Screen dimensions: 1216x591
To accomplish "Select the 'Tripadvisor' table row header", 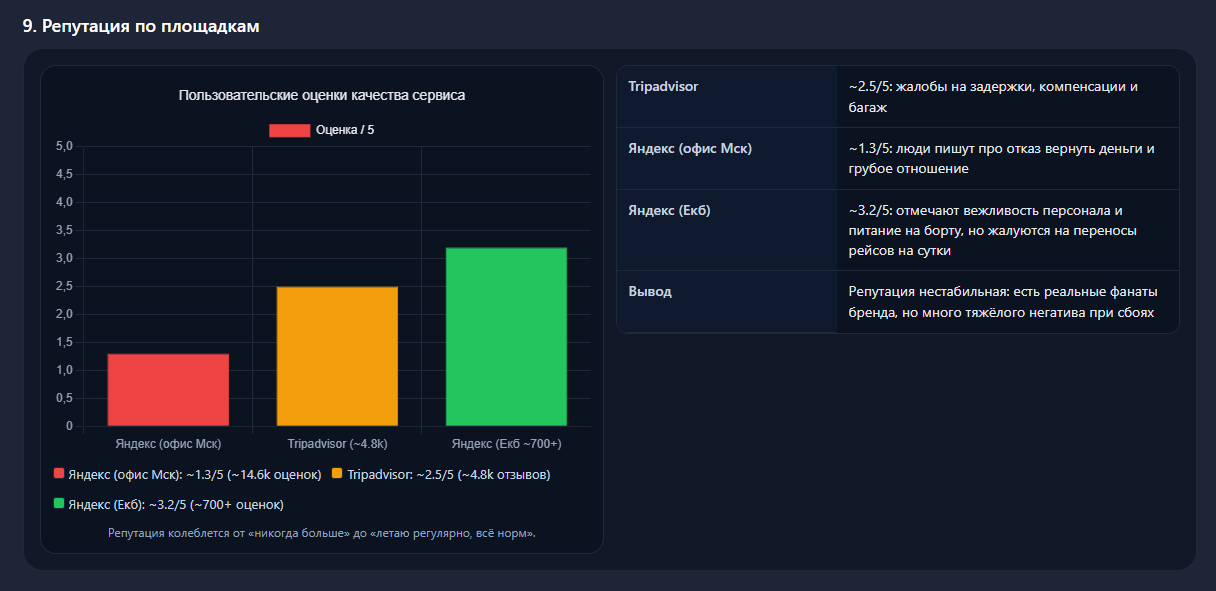I will click(663, 87).
